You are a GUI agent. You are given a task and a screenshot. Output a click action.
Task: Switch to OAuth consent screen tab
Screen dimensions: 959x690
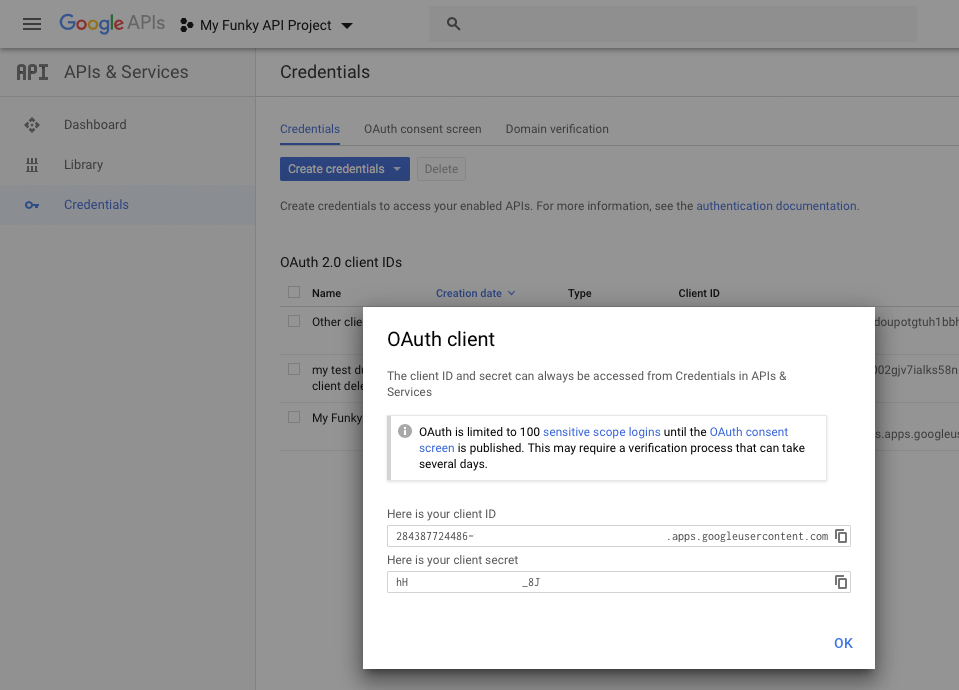click(x=423, y=129)
